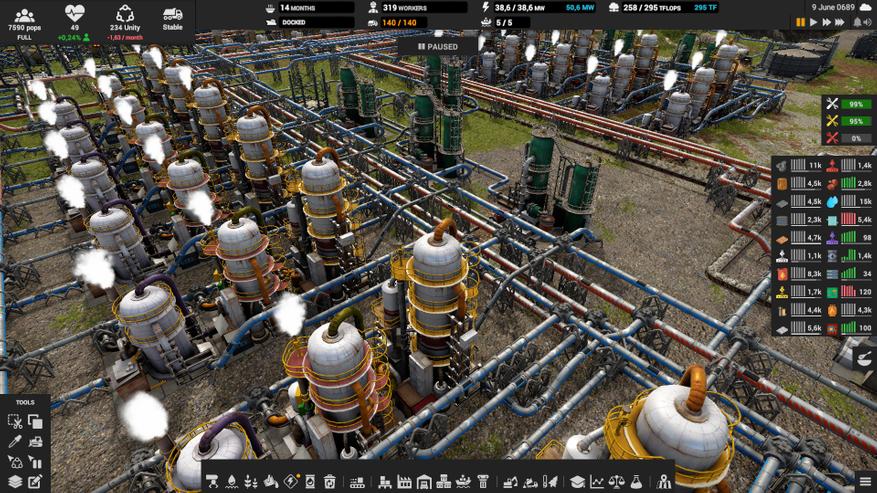
Task: Select the bulldozer demolish tool
Action: click(35, 442)
